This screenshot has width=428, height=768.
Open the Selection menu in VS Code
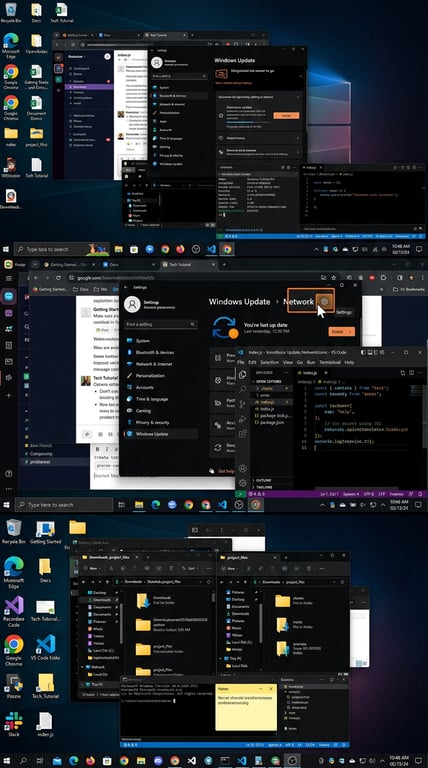[269, 362]
